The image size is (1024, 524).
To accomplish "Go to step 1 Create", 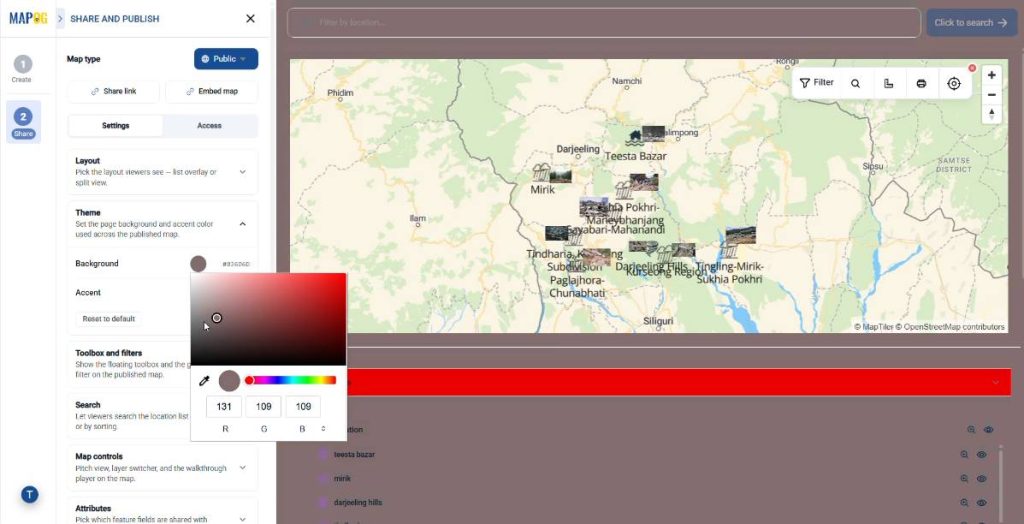I will 22,69.
